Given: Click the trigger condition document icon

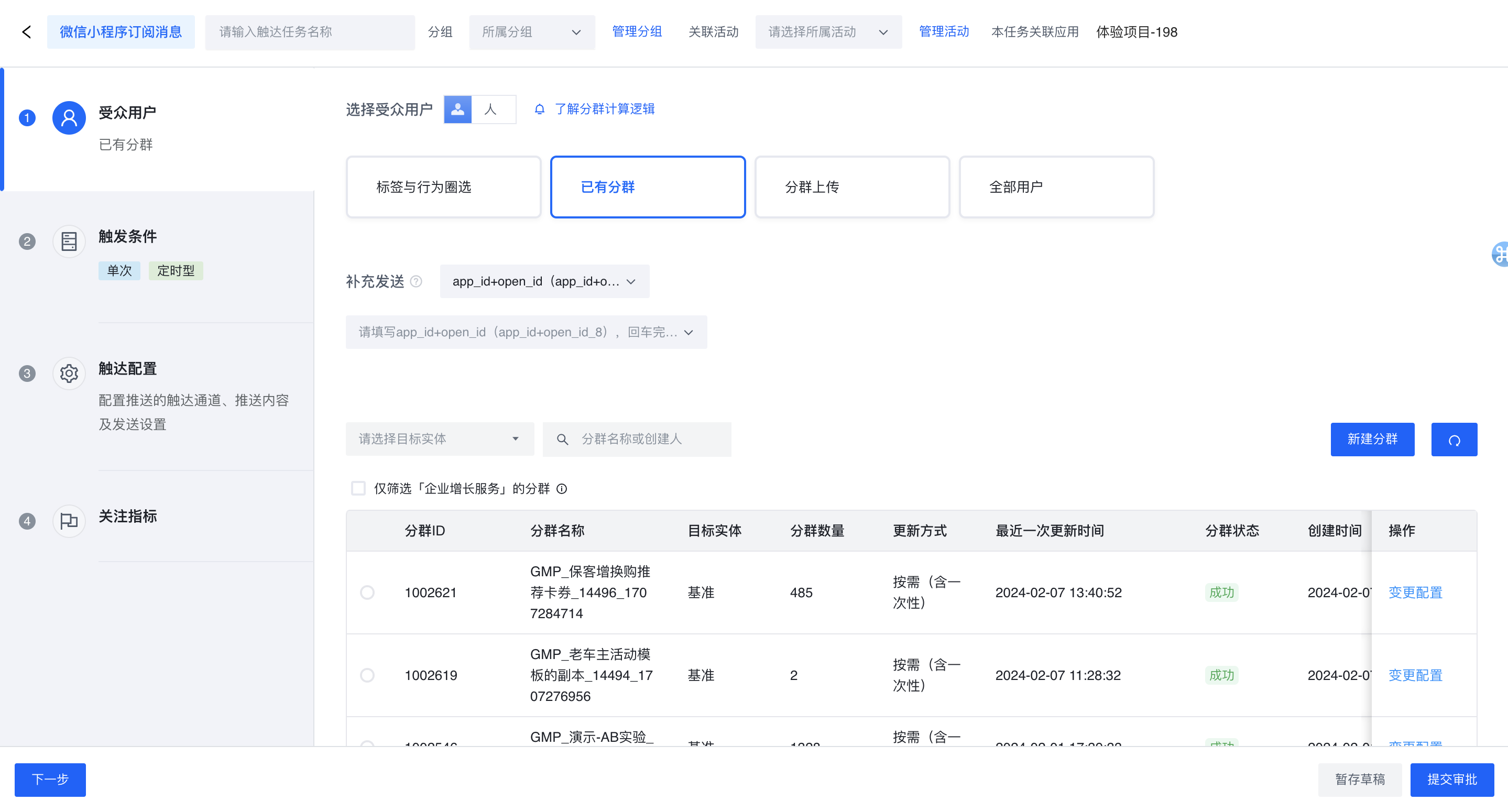Looking at the screenshot, I should (x=69, y=241).
